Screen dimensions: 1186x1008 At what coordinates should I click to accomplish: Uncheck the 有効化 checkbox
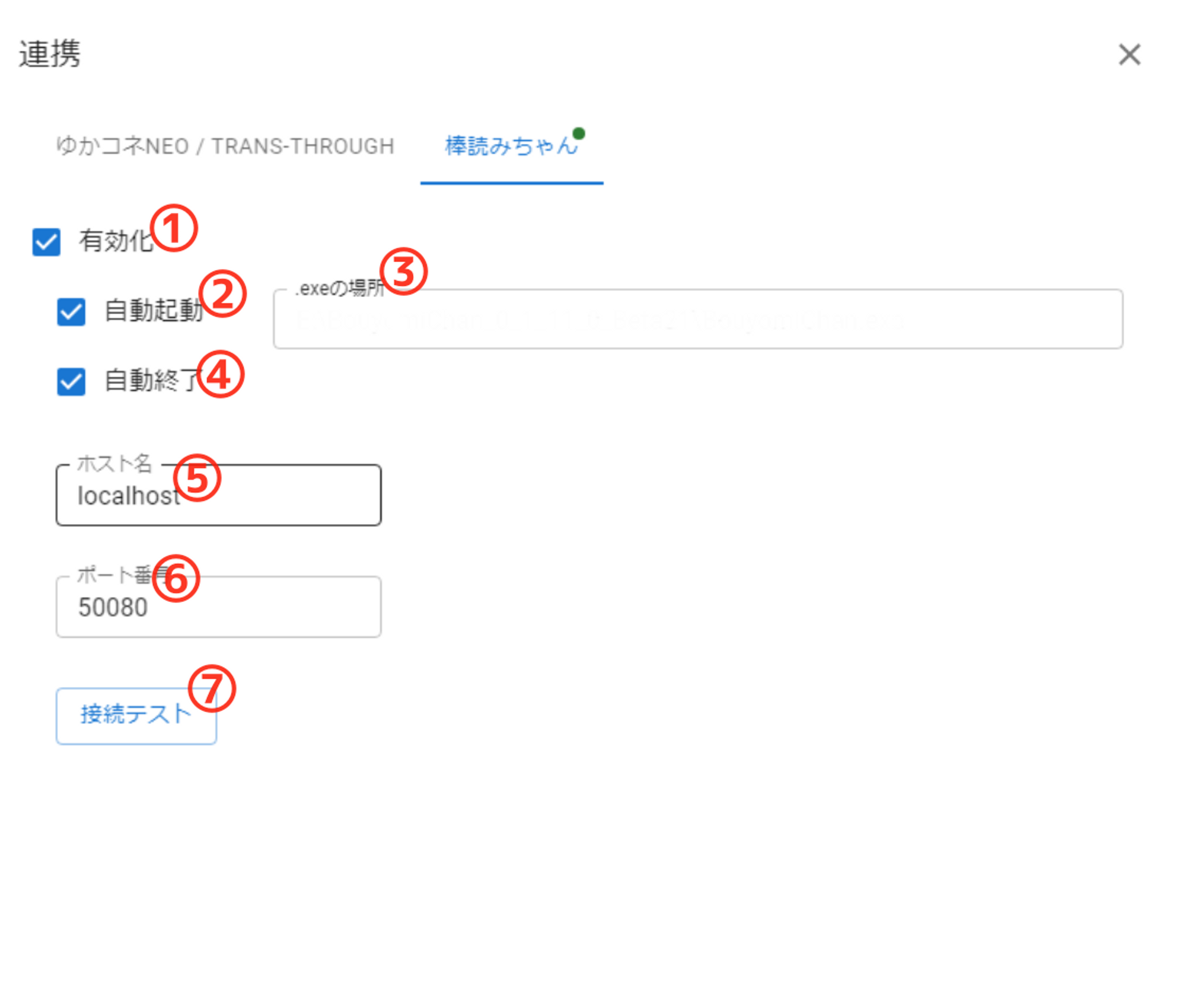pos(46,242)
